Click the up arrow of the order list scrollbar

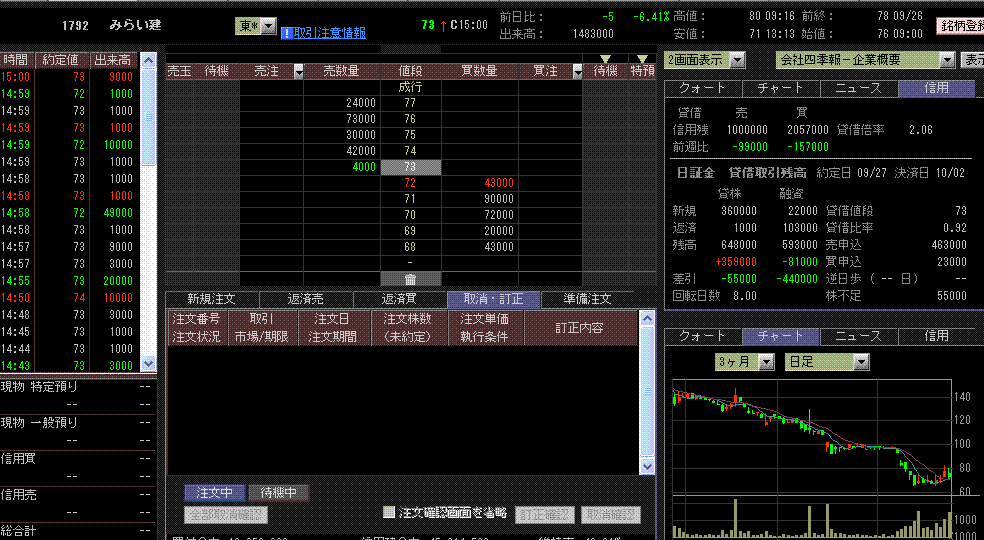(646, 317)
